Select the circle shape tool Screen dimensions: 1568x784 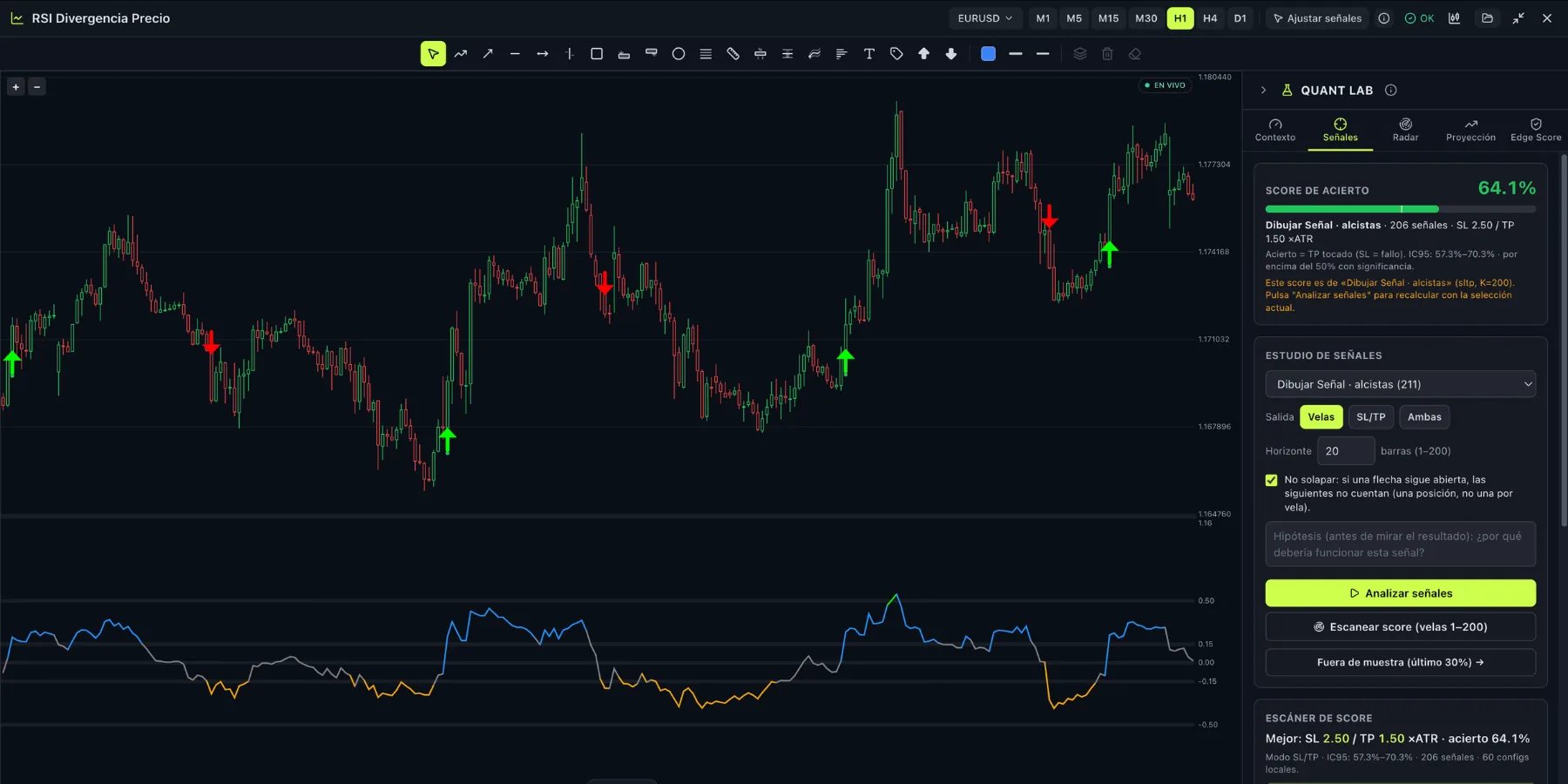pyautogui.click(x=679, y=54)
